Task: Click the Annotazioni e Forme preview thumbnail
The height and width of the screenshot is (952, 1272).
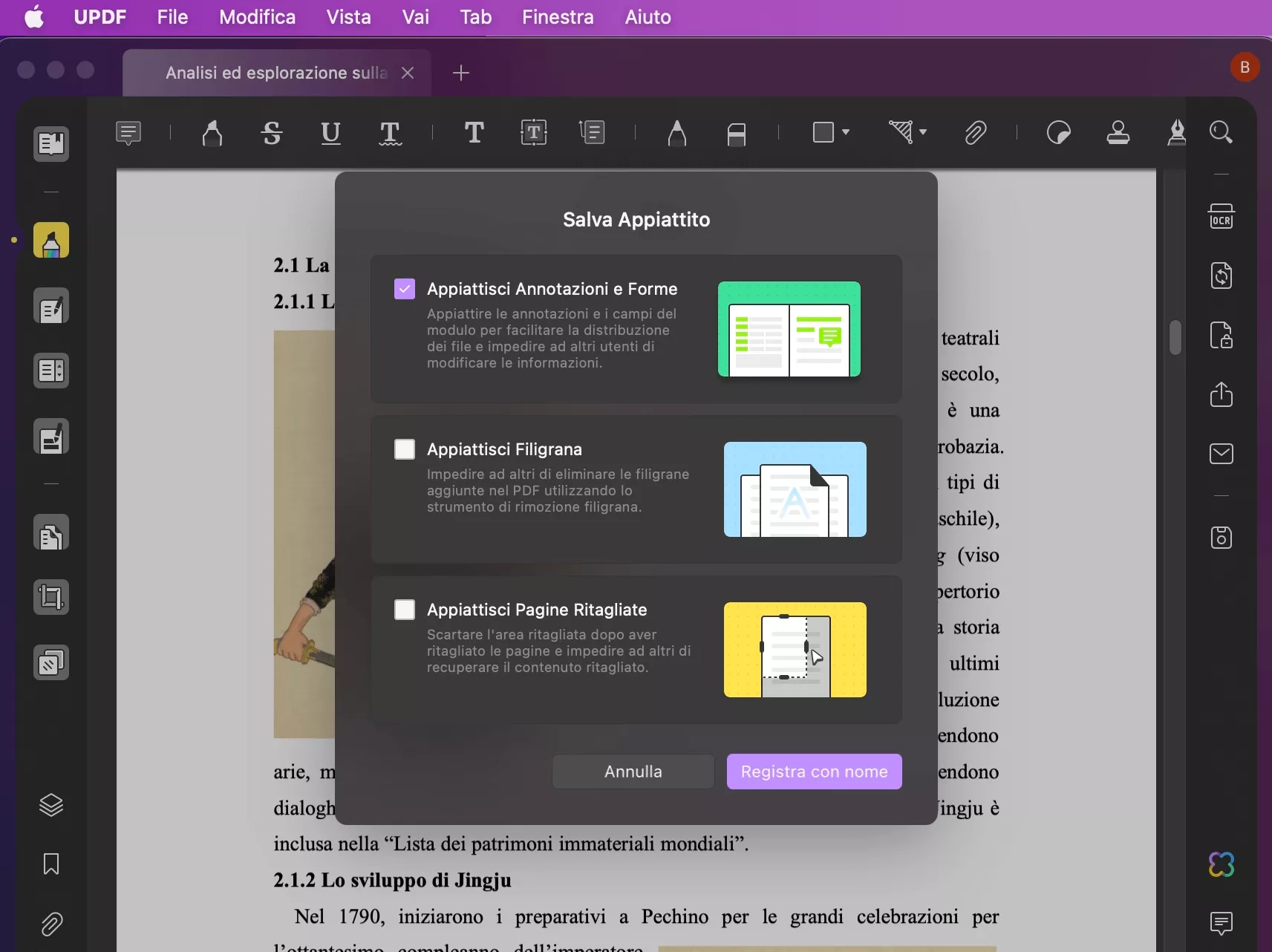Action: click(x=789, y=329)
